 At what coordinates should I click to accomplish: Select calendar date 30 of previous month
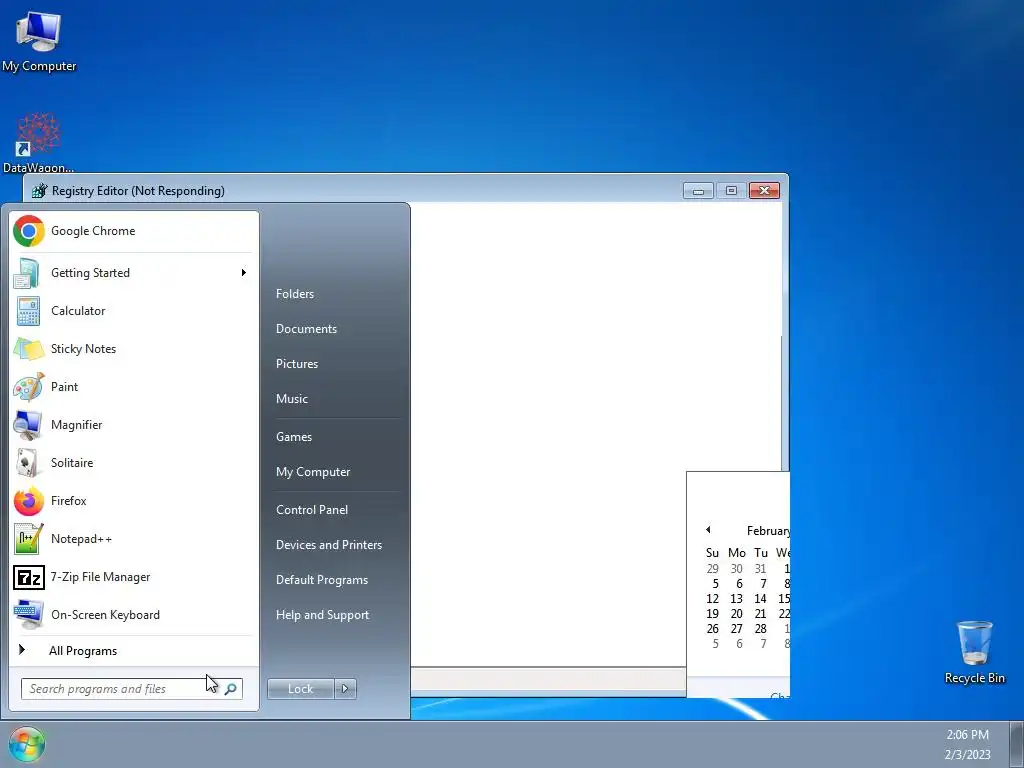[x=736, y=569]
